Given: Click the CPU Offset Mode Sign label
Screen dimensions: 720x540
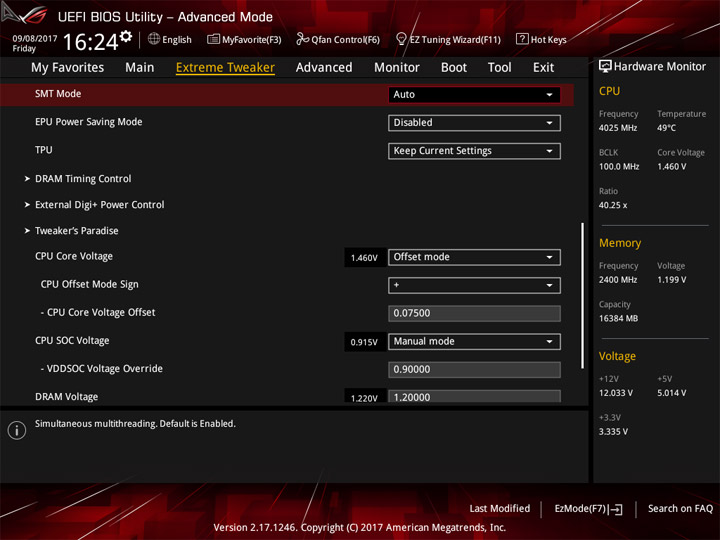Looking at the screenshot, I should [90, 285].
